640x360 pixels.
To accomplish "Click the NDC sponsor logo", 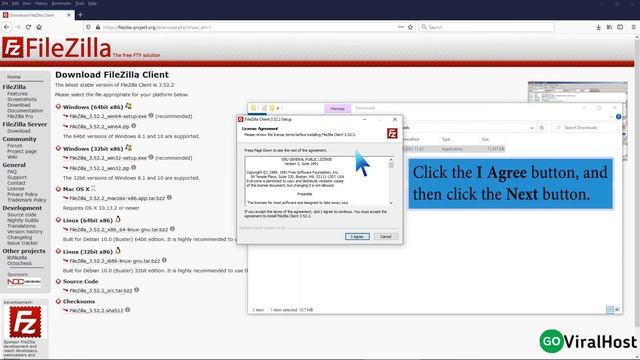I will [24, 282].
